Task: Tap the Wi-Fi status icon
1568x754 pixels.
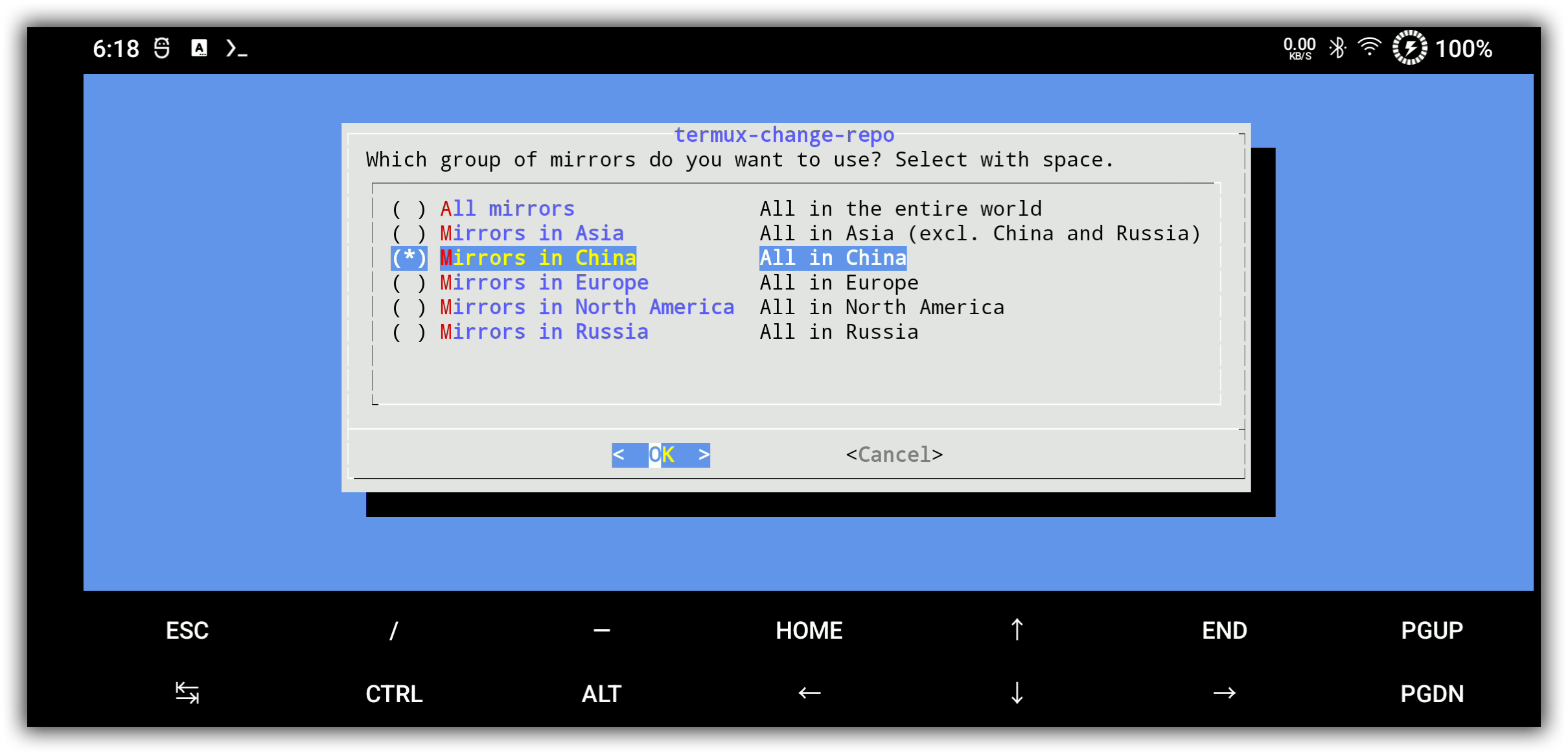Action: point(1369,47)
